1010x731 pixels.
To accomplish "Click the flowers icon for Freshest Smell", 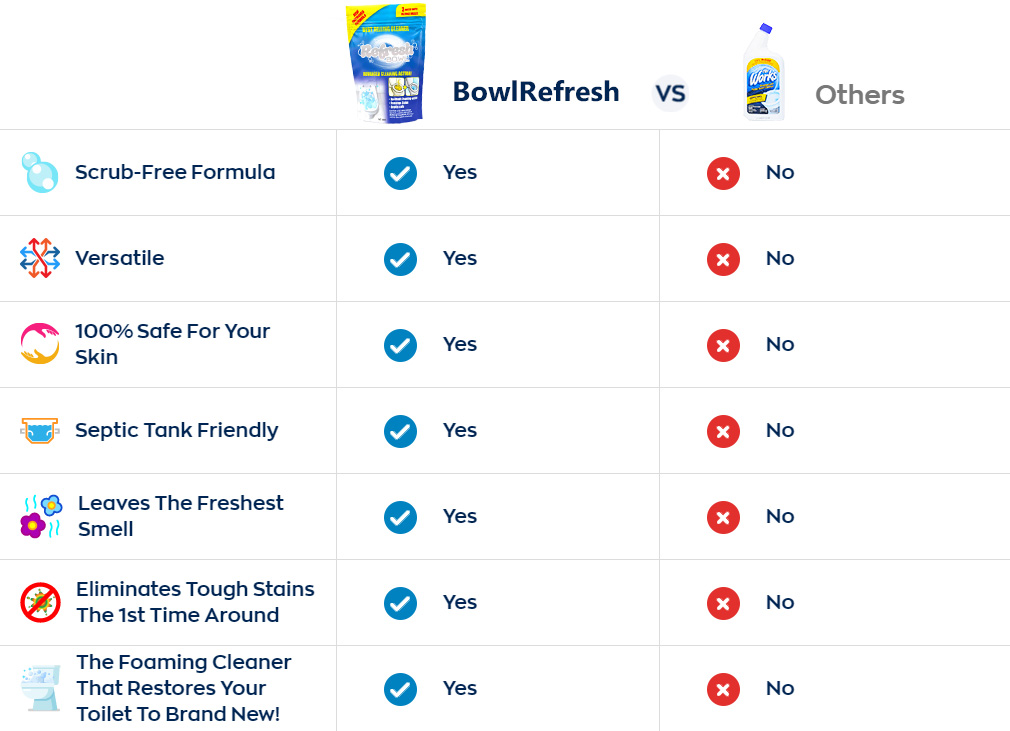I will 41,517.
